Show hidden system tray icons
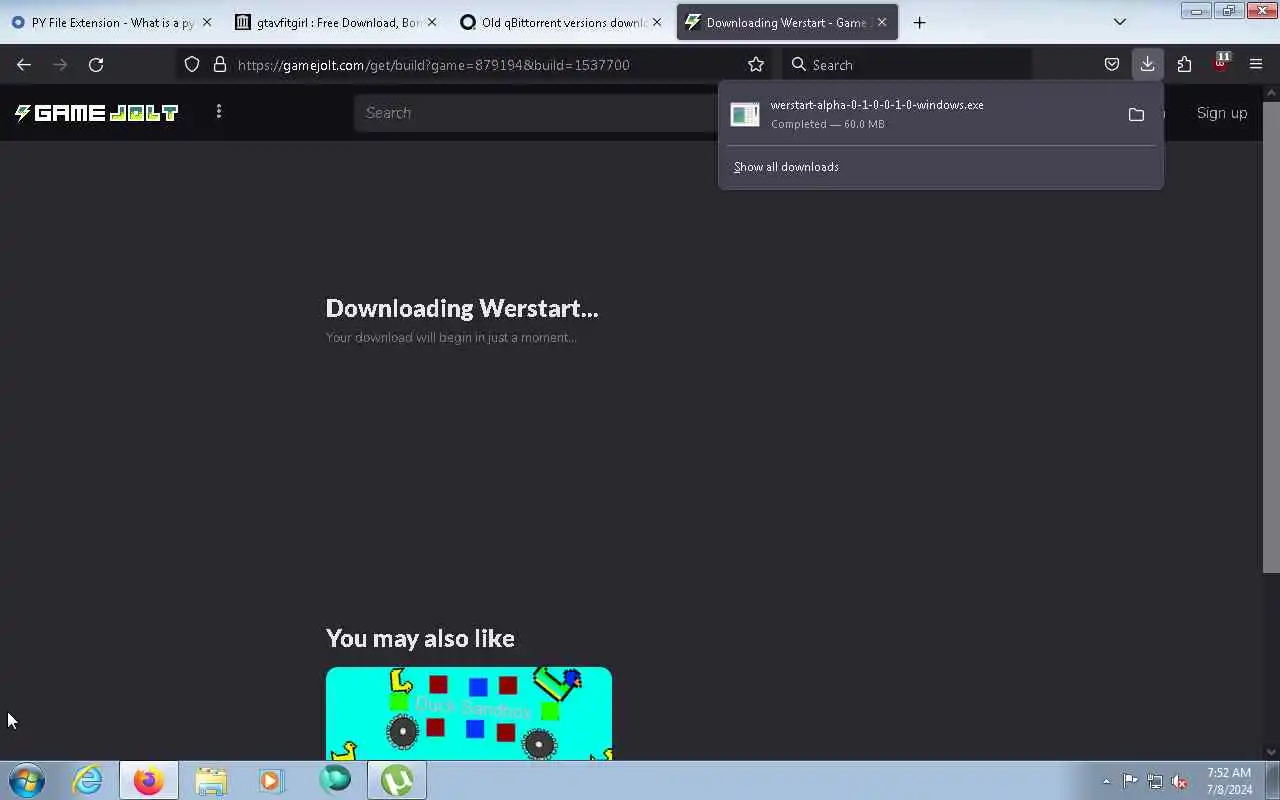Viewport: 1280px width, 800px height. (x=1106, y=781)
